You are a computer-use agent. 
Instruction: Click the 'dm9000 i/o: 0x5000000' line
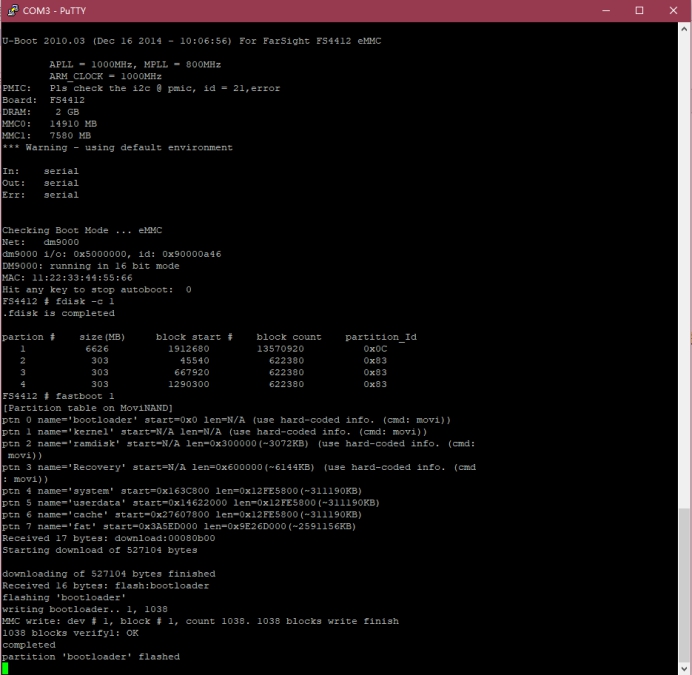pyautogui.click(x=112, y=254)
